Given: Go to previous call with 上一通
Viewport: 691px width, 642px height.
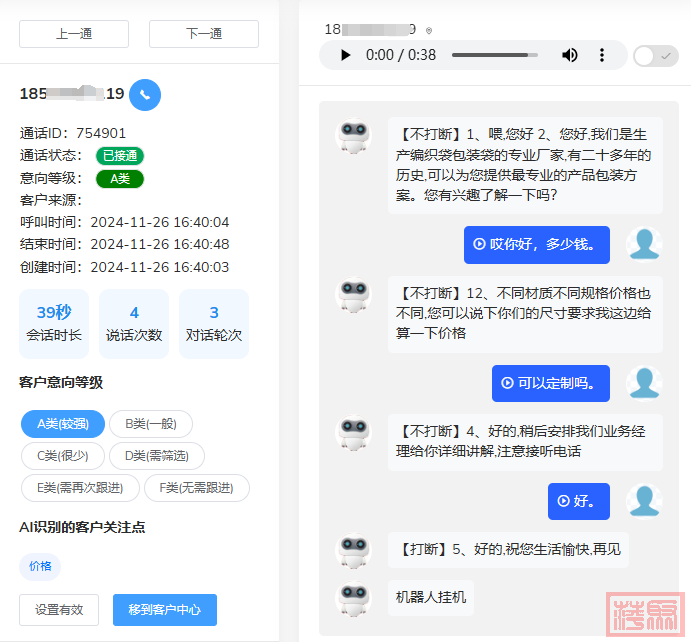Looking at the screenshot, I should [74, 34].
